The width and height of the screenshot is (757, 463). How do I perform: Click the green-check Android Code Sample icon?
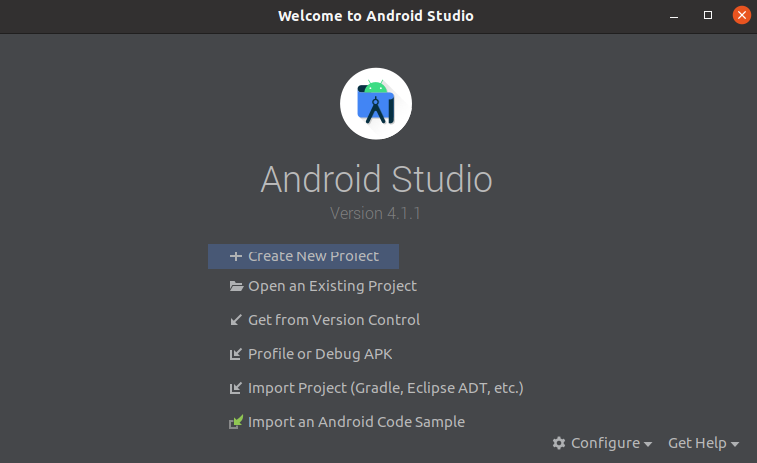click(236, 422)
